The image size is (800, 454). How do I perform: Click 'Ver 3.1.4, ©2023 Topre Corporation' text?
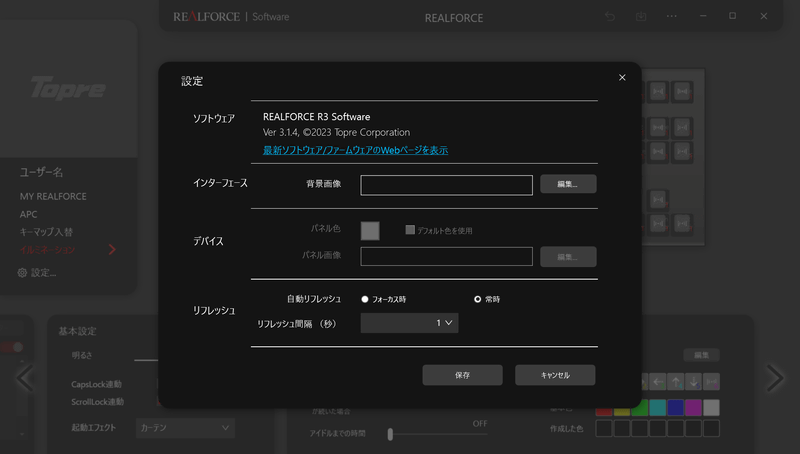(336, 132)
